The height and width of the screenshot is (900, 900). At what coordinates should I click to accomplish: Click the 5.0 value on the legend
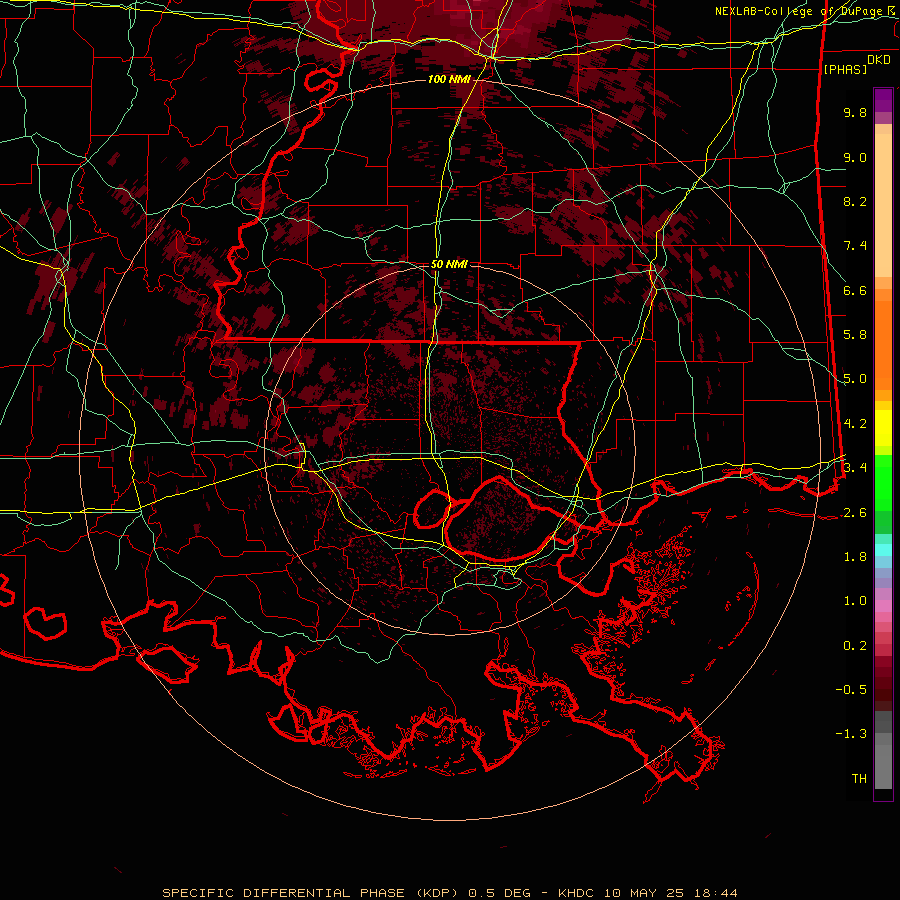855,379
